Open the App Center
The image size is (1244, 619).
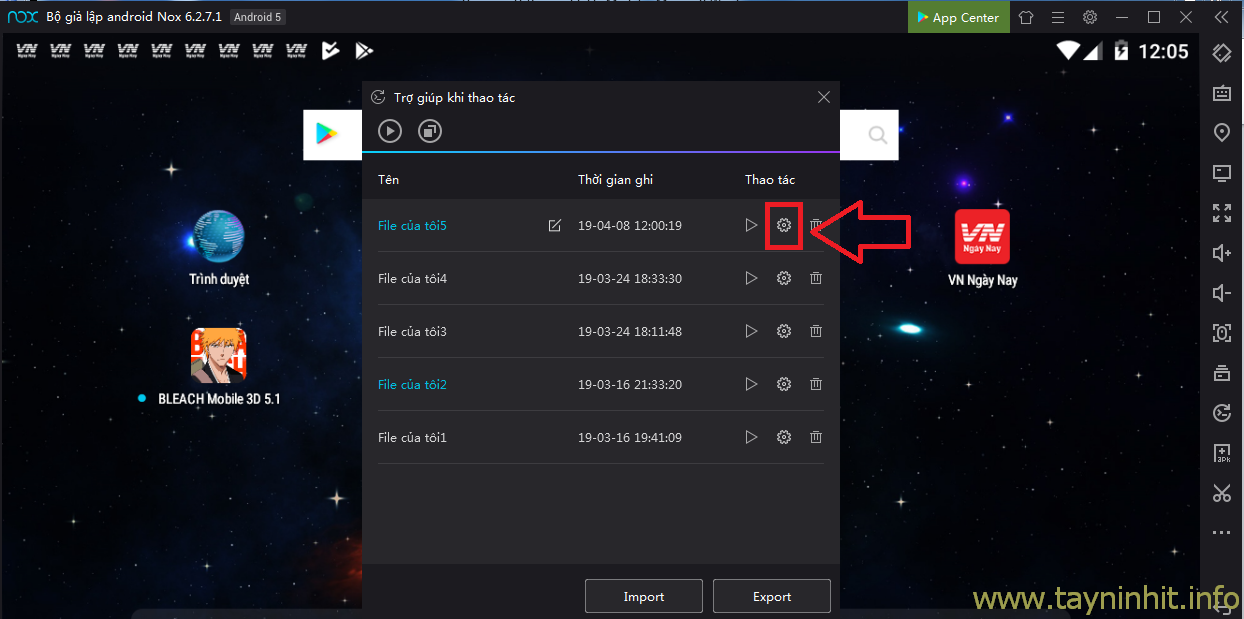(957, 17)
